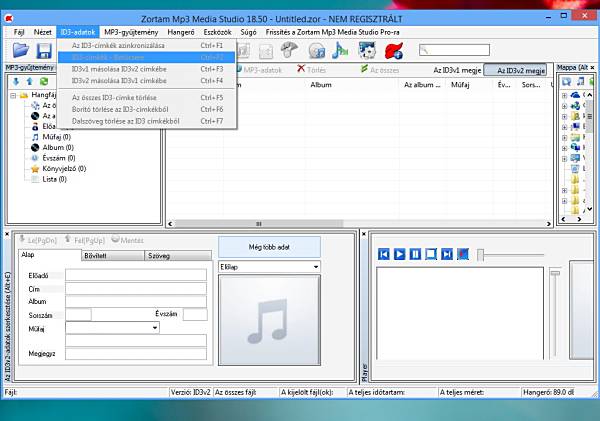The height and width of the screenshot is (421, 600).
Task: Open the Eszközök menu
Action: [217, 32]
